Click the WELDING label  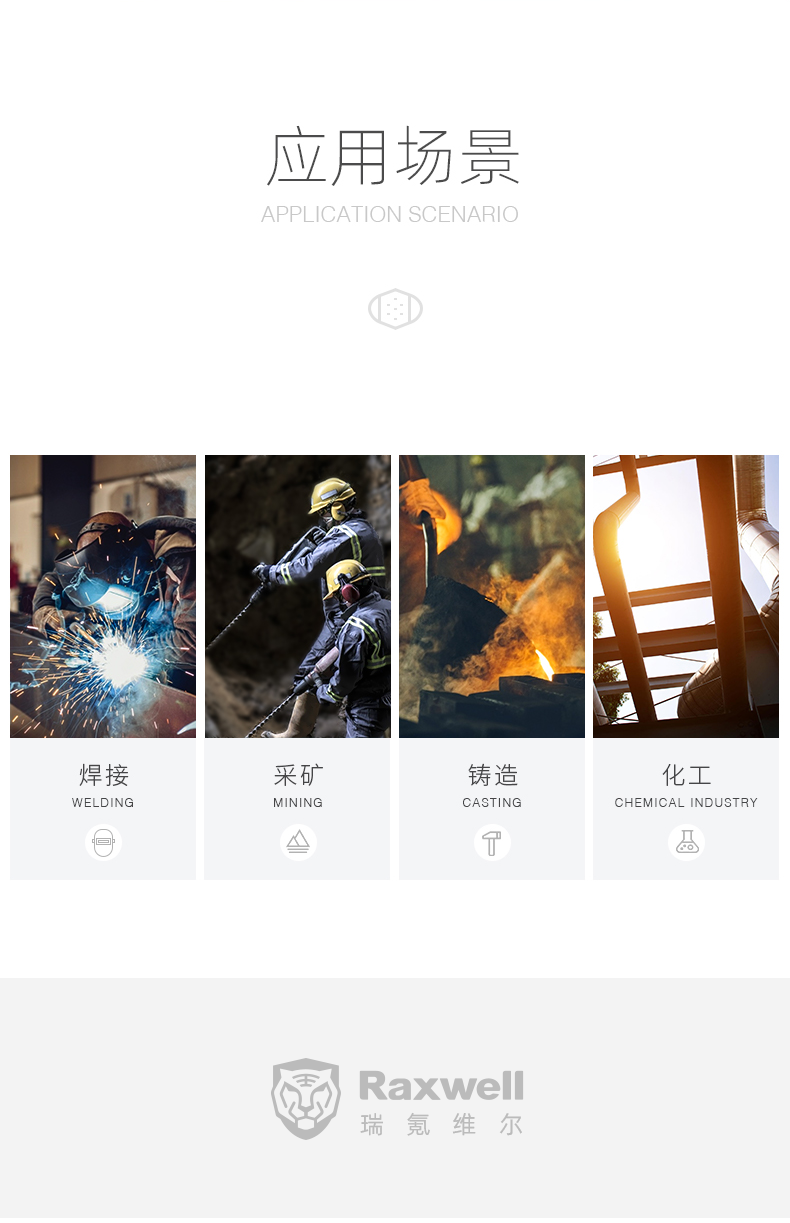point(103,803)
